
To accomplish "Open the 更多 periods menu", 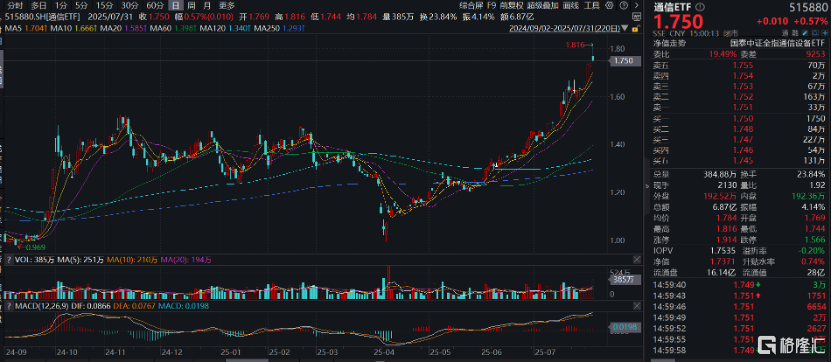I will pos(227,6).
